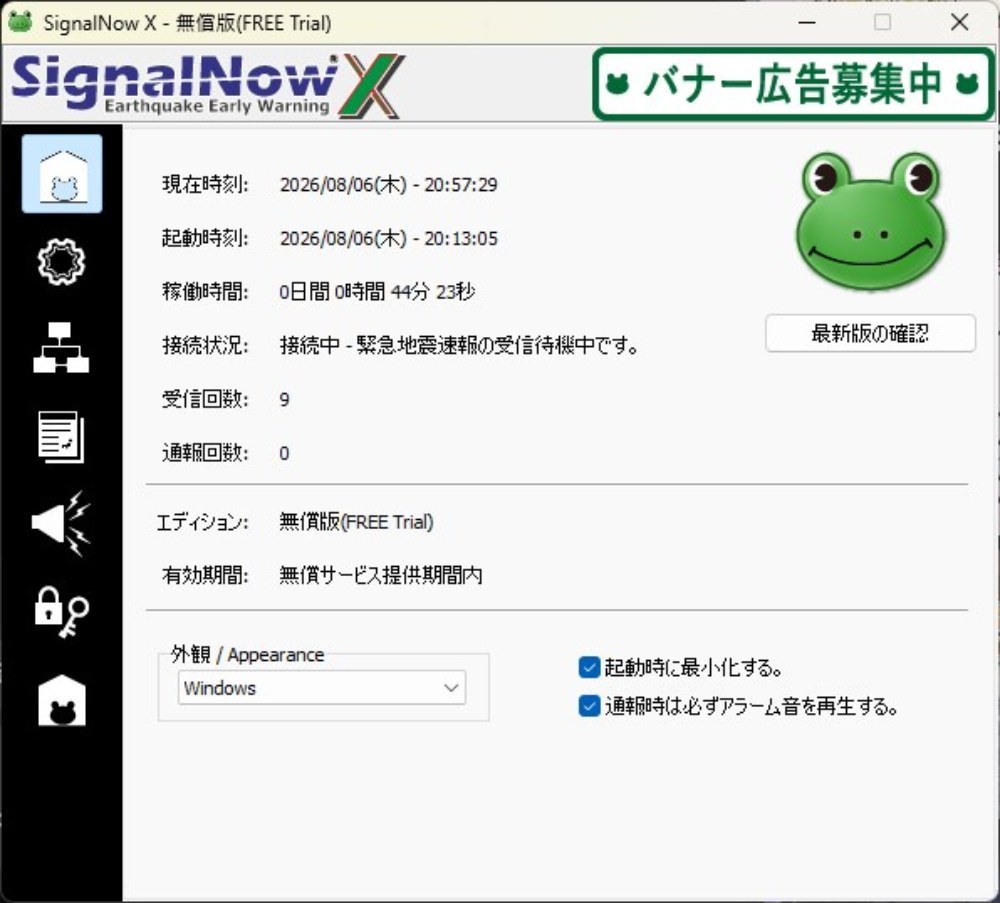Click 無償サービス提供期間内 validity text
Image resolution: width=1000 pixels, height=903 pixels.
381,576
